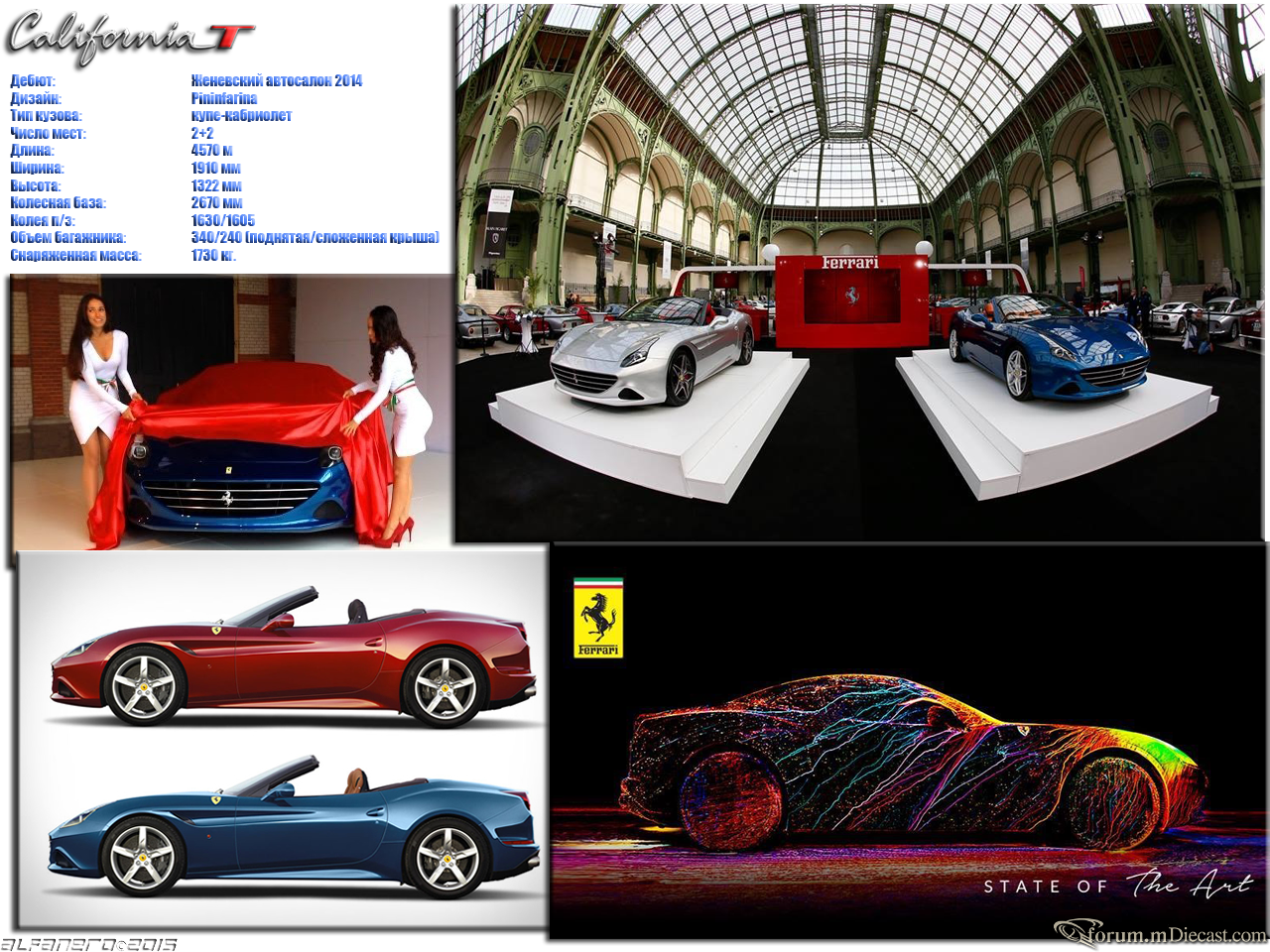Click the '1322 мм' height value
Image resolution: width=1270 pixels, height=952 pixels.
tap(216, 186)
